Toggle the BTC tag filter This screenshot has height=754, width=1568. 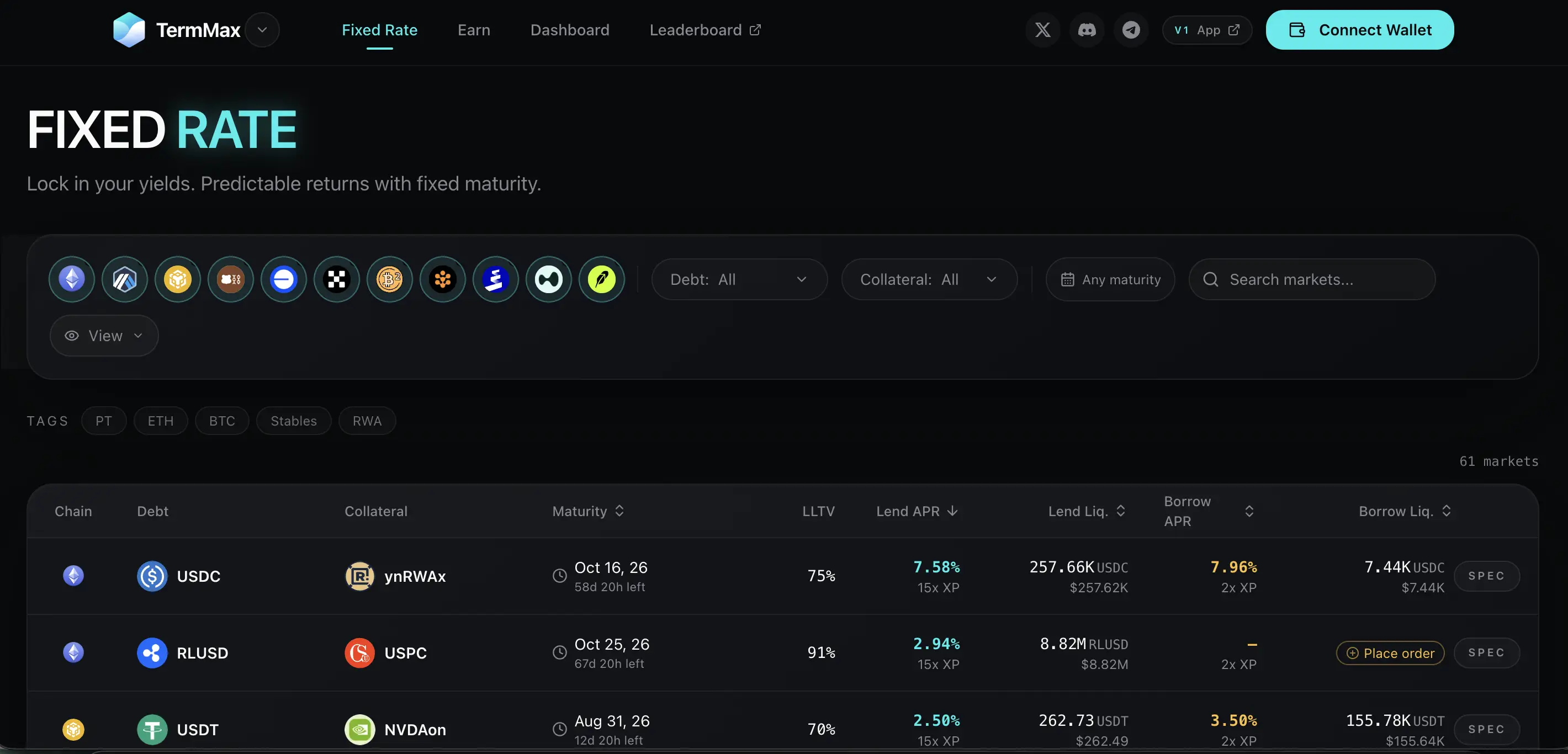[222, 421]
